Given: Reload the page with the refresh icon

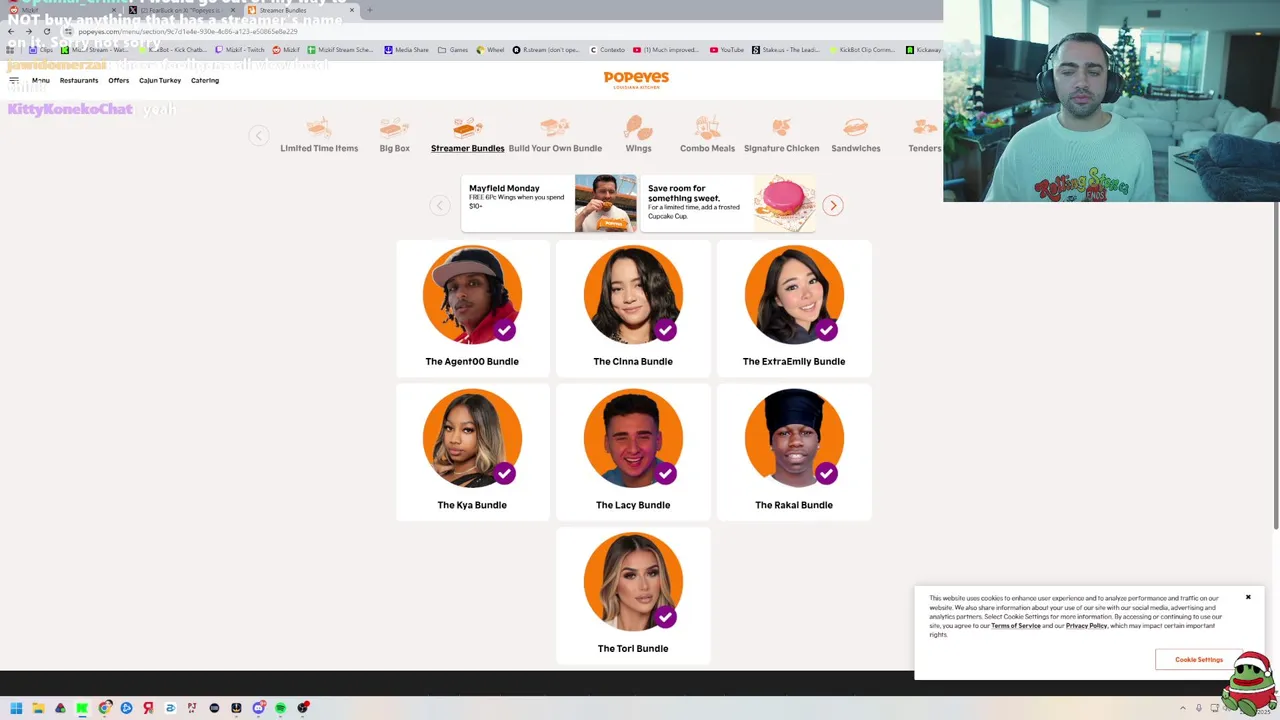Looking at the screenshot, I should coord(47,31).
